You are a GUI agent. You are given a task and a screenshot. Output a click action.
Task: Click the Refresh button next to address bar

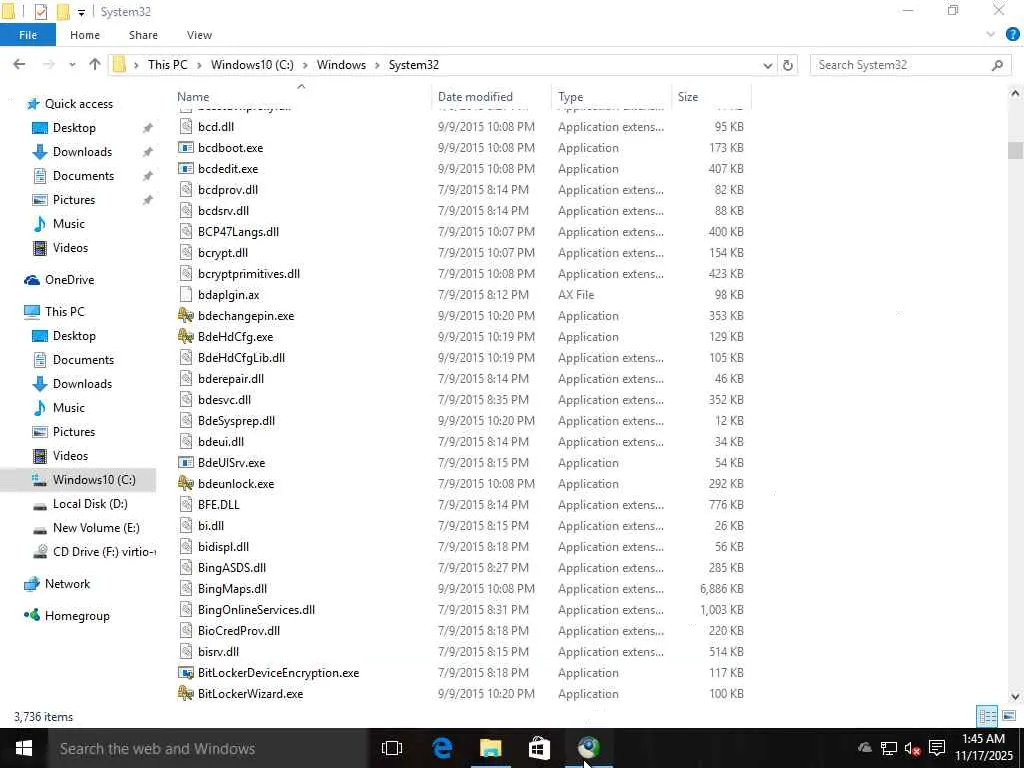[x=788, y=65]
